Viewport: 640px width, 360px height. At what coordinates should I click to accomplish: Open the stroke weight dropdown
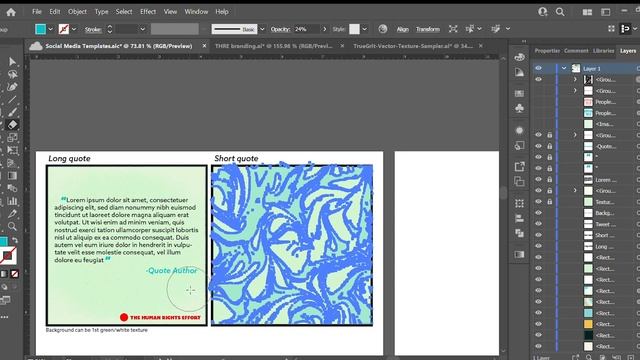(142, 29)
